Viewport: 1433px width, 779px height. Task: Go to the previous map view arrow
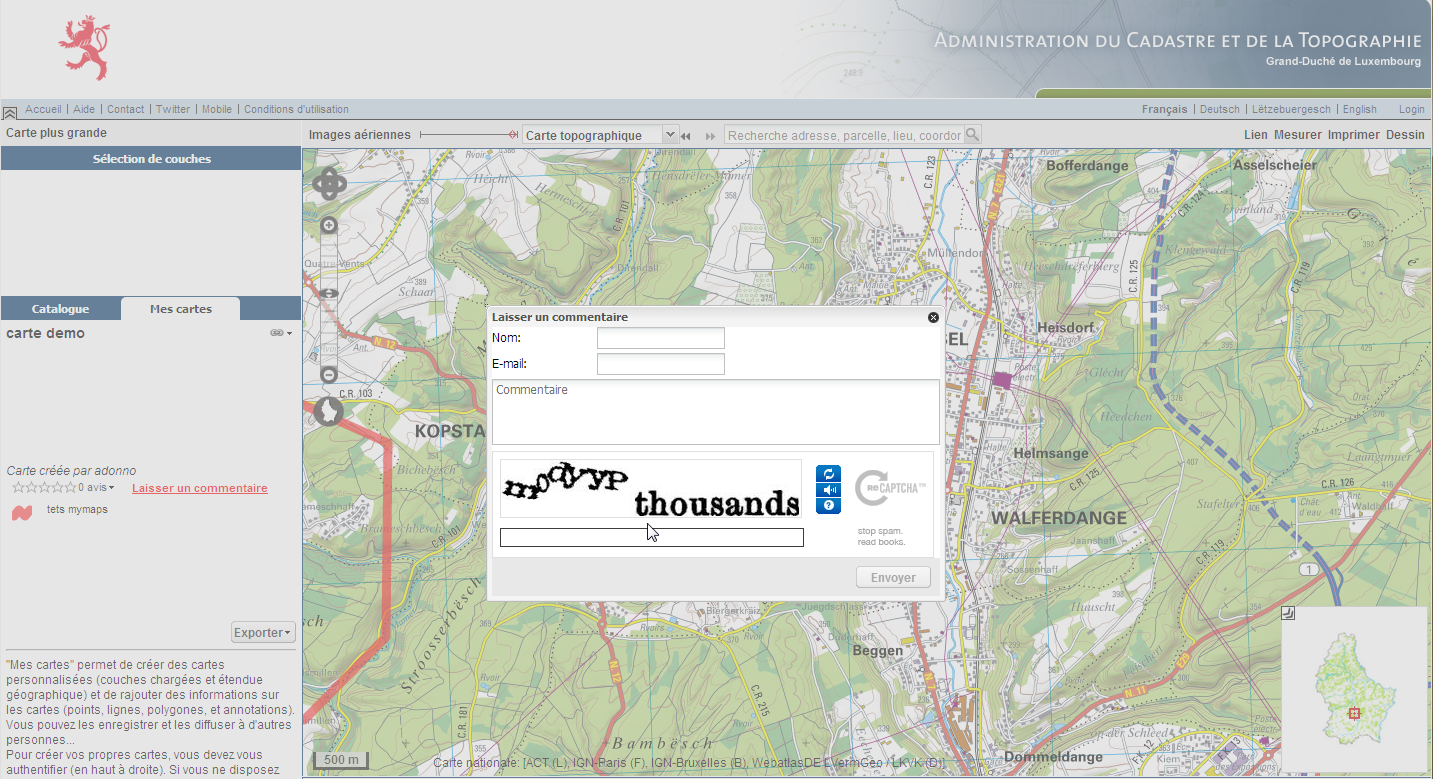[x=687, y=136]
